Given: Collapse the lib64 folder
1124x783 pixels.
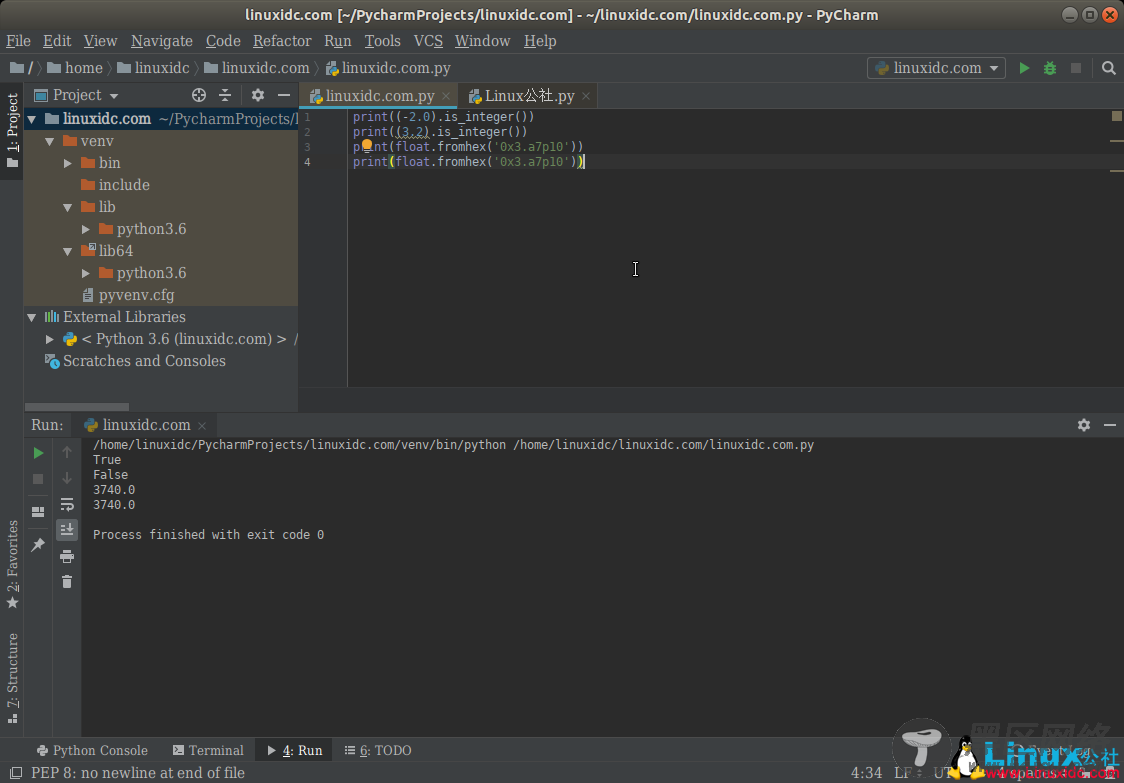Looking at the screenshot, I should coord(68,252).
